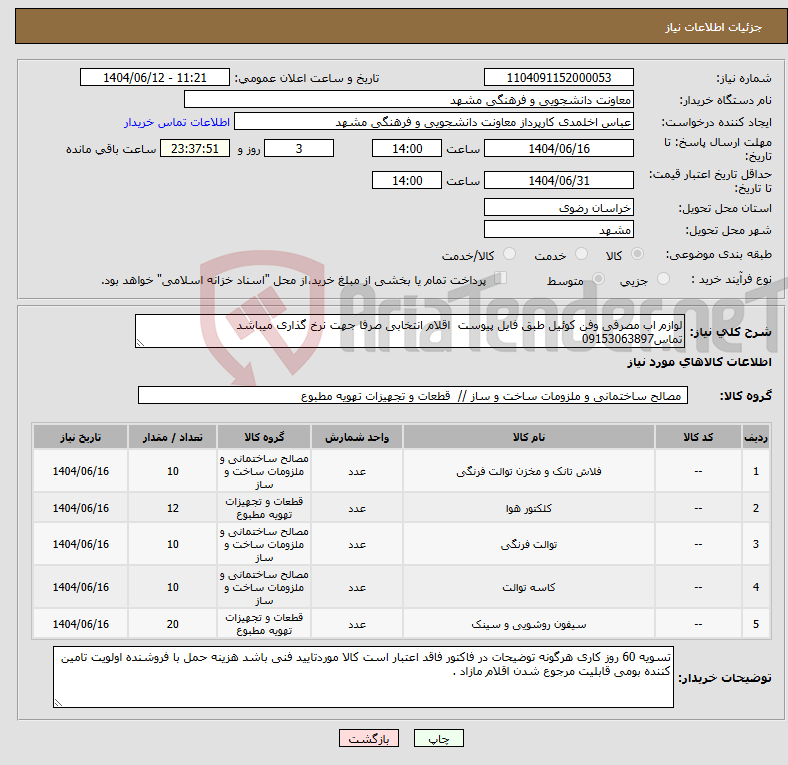Click the unit عدد in the توالت فرنگی row
The image size is (788, 765).
coord(357,544)
